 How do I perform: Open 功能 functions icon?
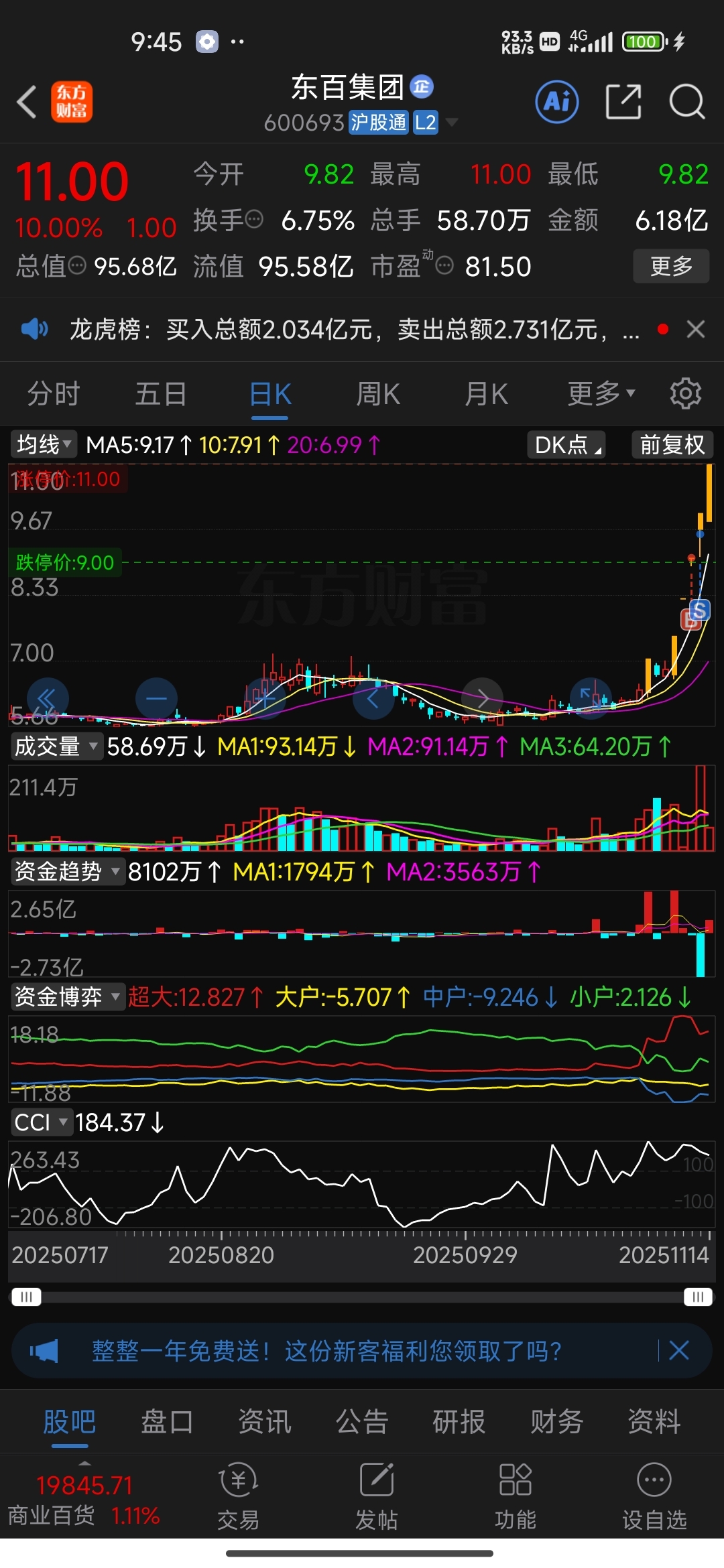(x=516, y=1497)
